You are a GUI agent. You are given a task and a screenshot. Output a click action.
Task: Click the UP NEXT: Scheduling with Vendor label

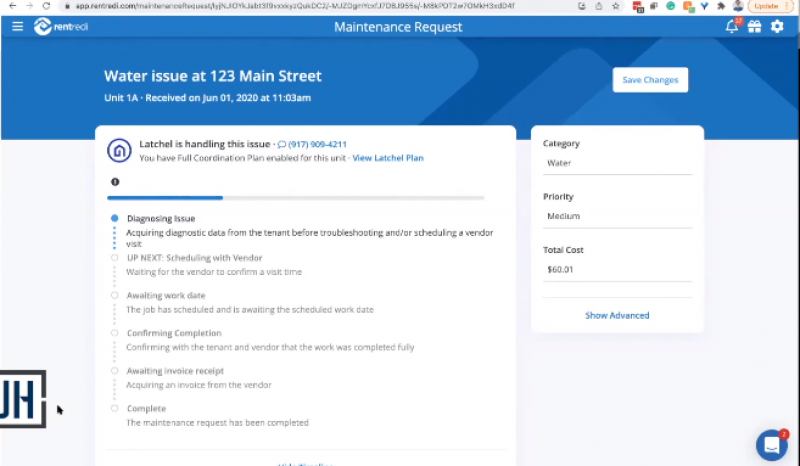click(x=194, y=258)
